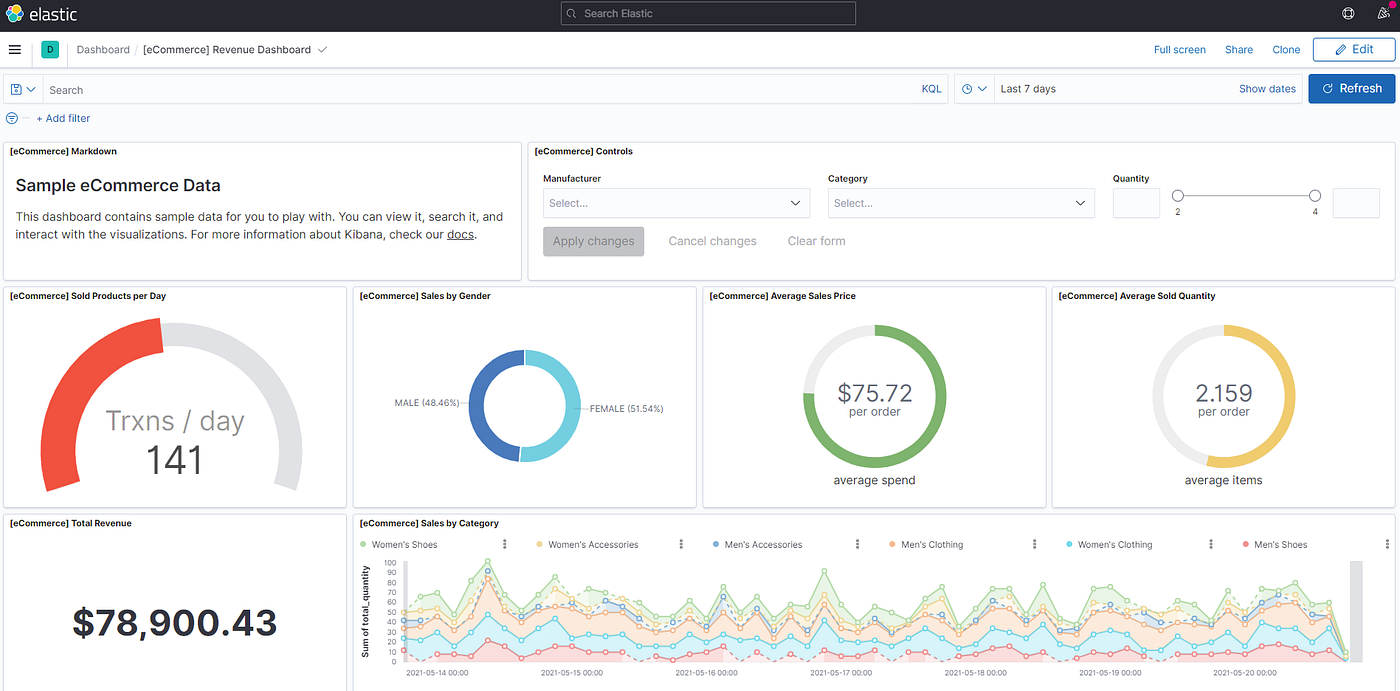Open the Category dropdown
1400x691 pixels.
[x=961, y=203]
